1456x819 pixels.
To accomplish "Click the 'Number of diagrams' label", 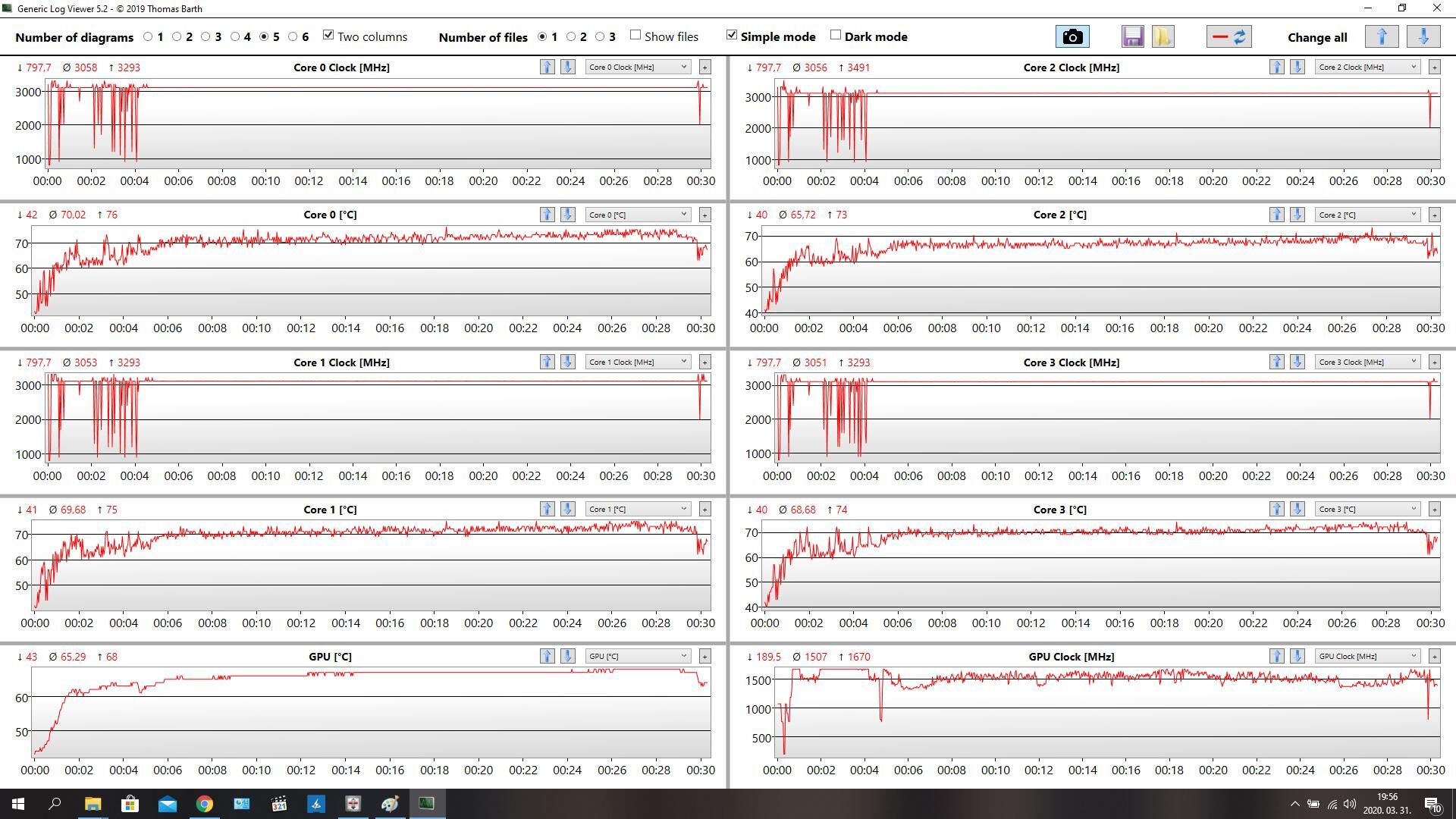I will [x=74, y=37].
